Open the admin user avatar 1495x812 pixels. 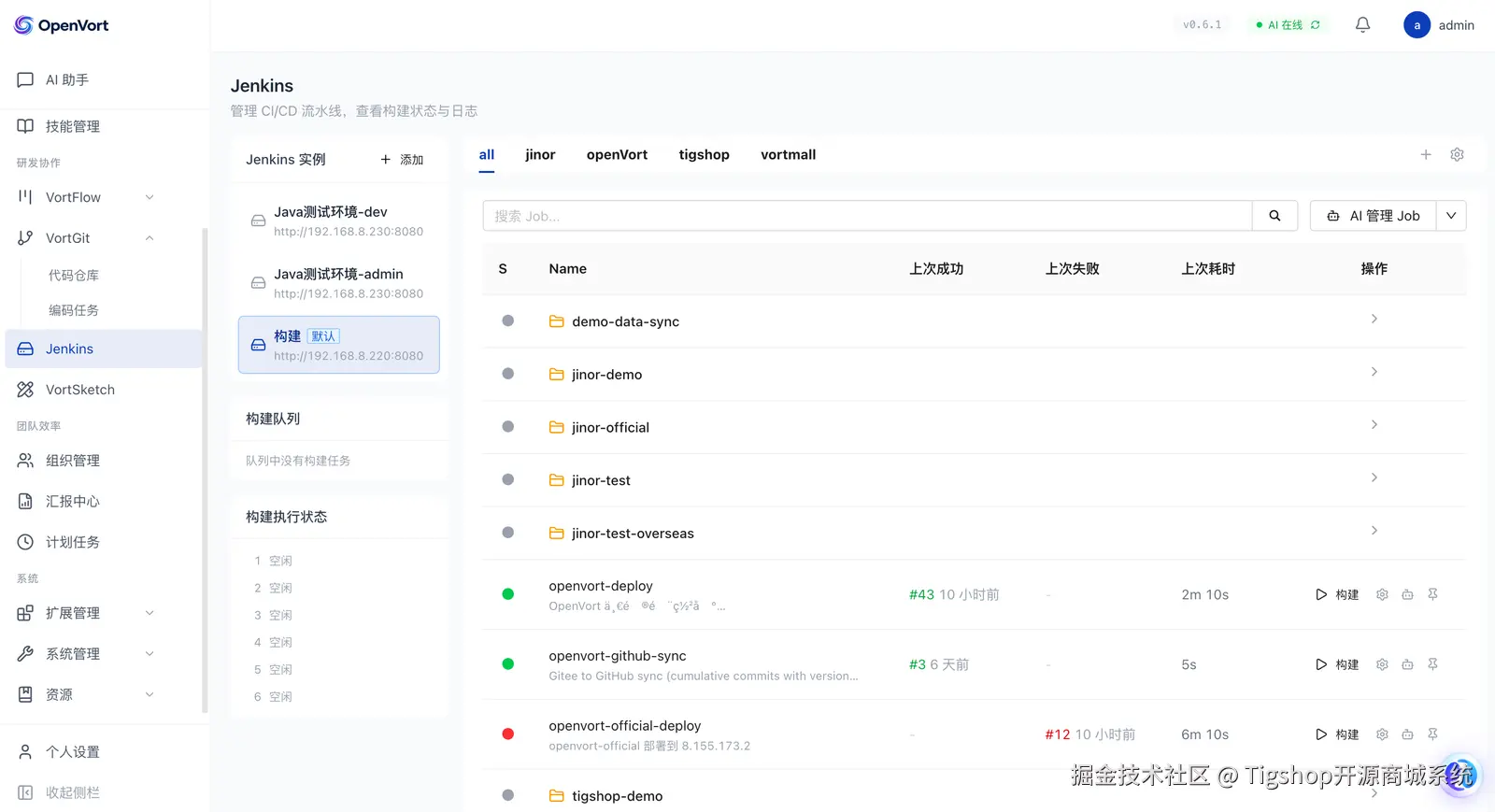tap(1417, 25)
